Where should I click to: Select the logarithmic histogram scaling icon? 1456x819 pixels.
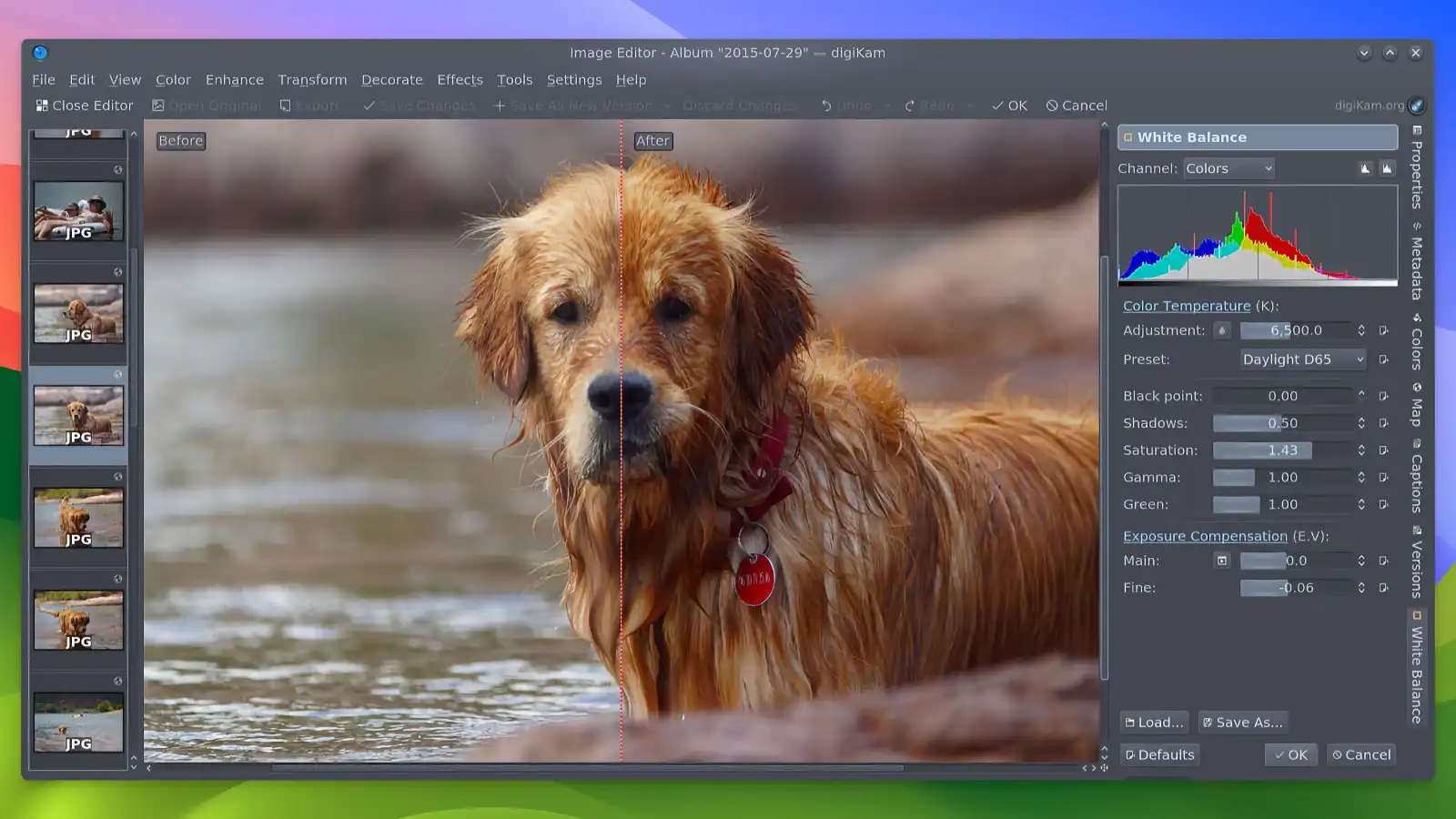[x=1388, y=168]
